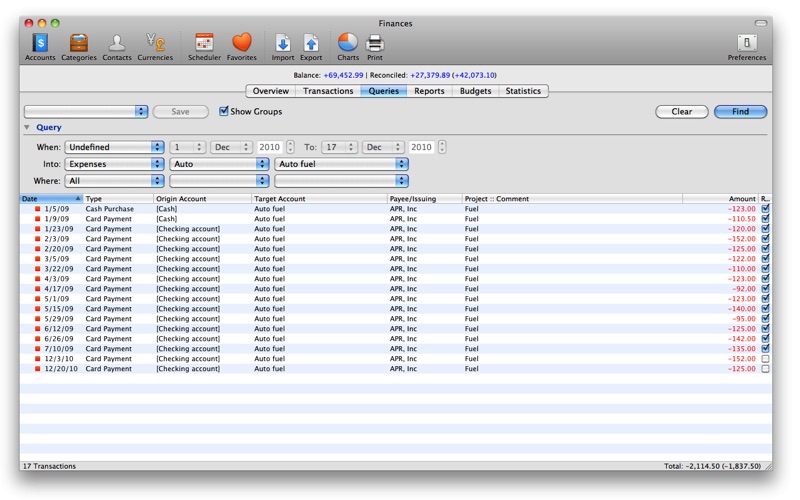Viewport: 800px width, 500px height.
Task: Select the Queries tab
Action: pos(384,91)
